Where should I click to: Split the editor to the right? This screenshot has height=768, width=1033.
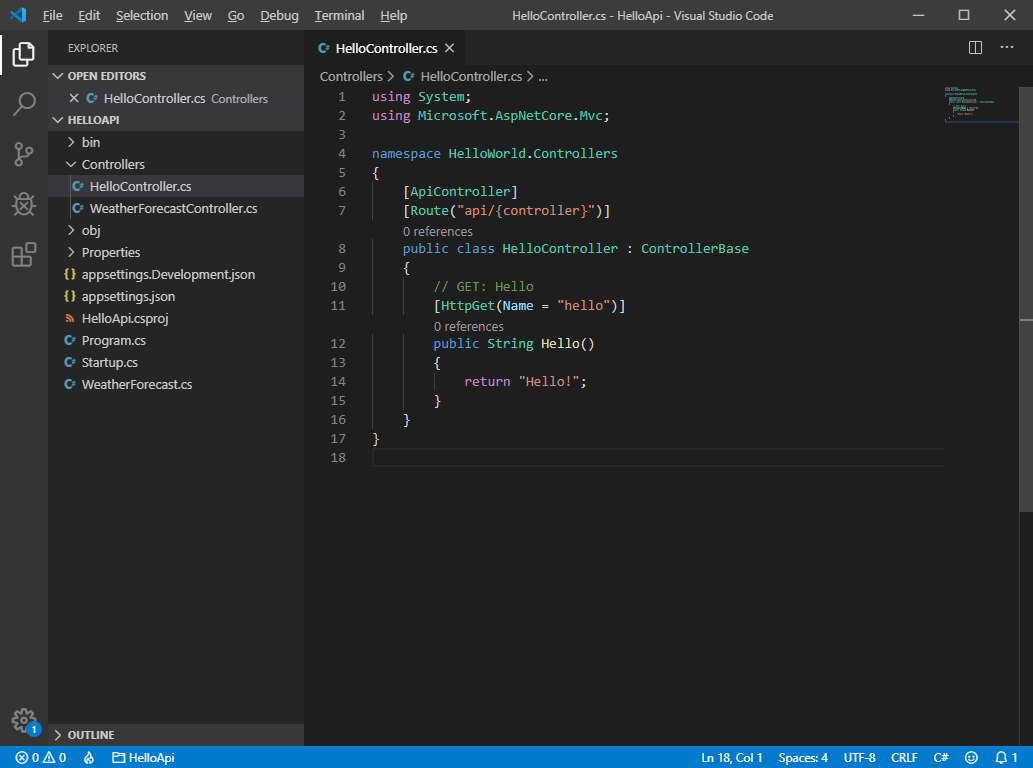[x=976, y=48]
